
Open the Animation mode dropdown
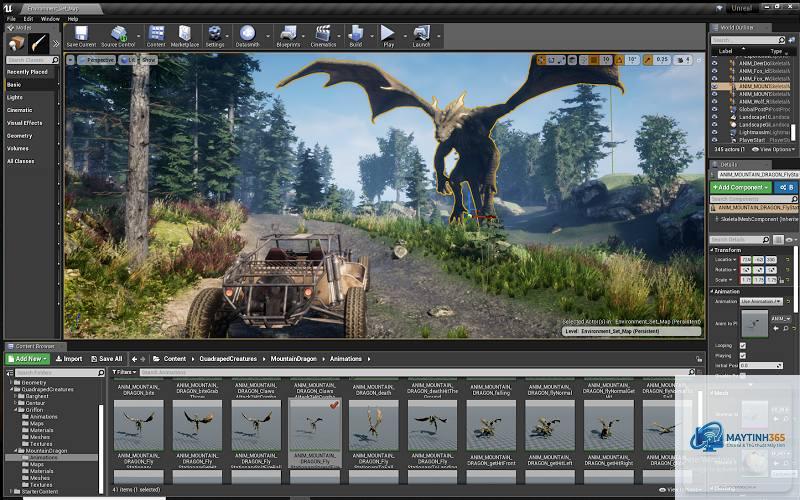pyautogui.click(x=761, y=302)
